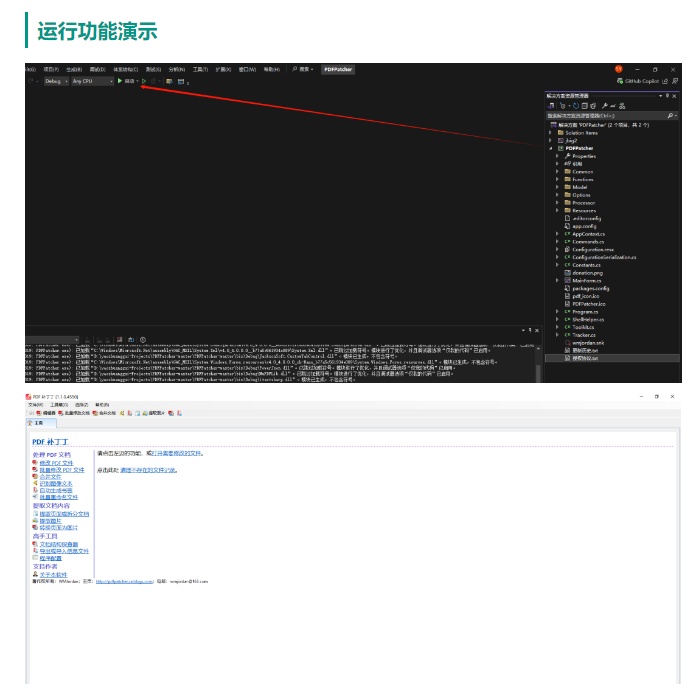This screenshot has height=690, width=693.
Task: Click the collapse all icon in Solution Explorer
Action: click(x=585, y=106)
